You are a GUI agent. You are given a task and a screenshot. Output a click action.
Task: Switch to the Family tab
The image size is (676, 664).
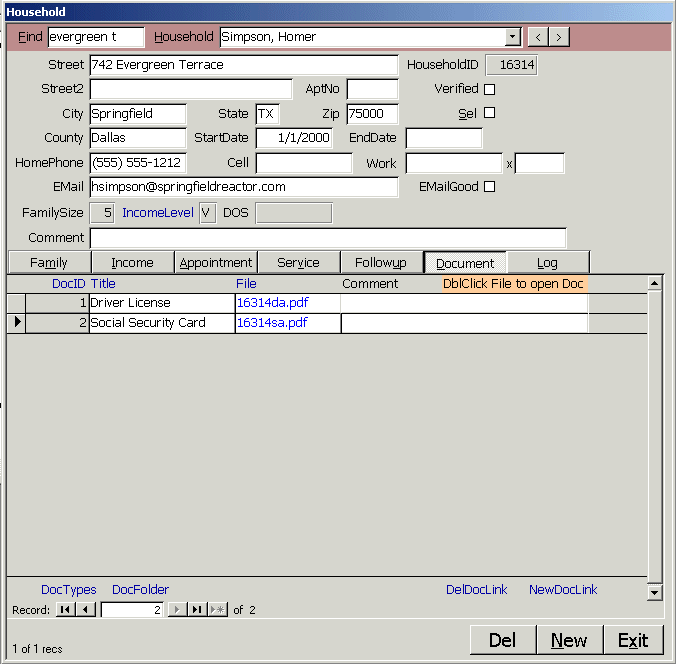pyautogui.click(x=49, y=263)
